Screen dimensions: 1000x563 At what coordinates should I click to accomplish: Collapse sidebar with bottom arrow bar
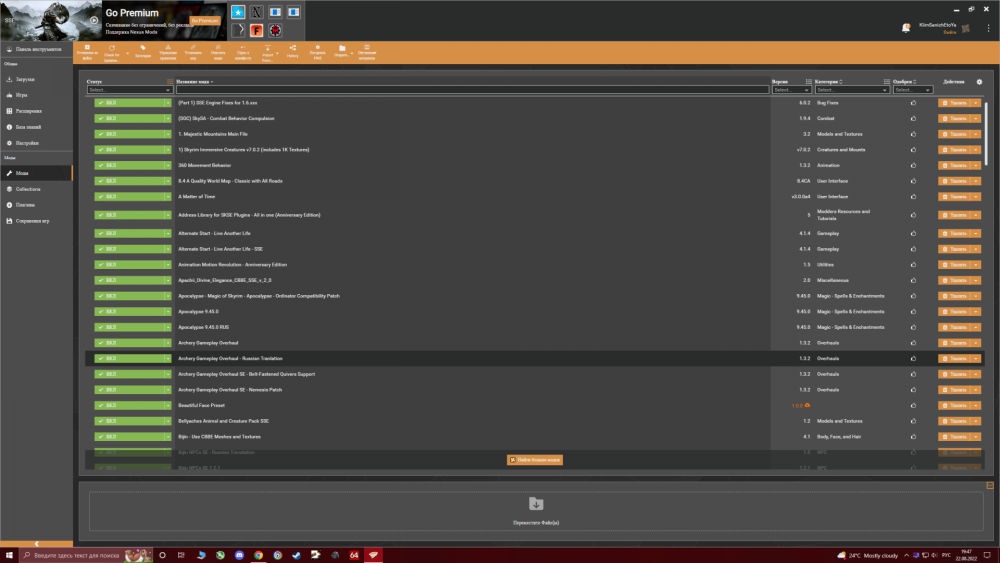tap(36, 544)
